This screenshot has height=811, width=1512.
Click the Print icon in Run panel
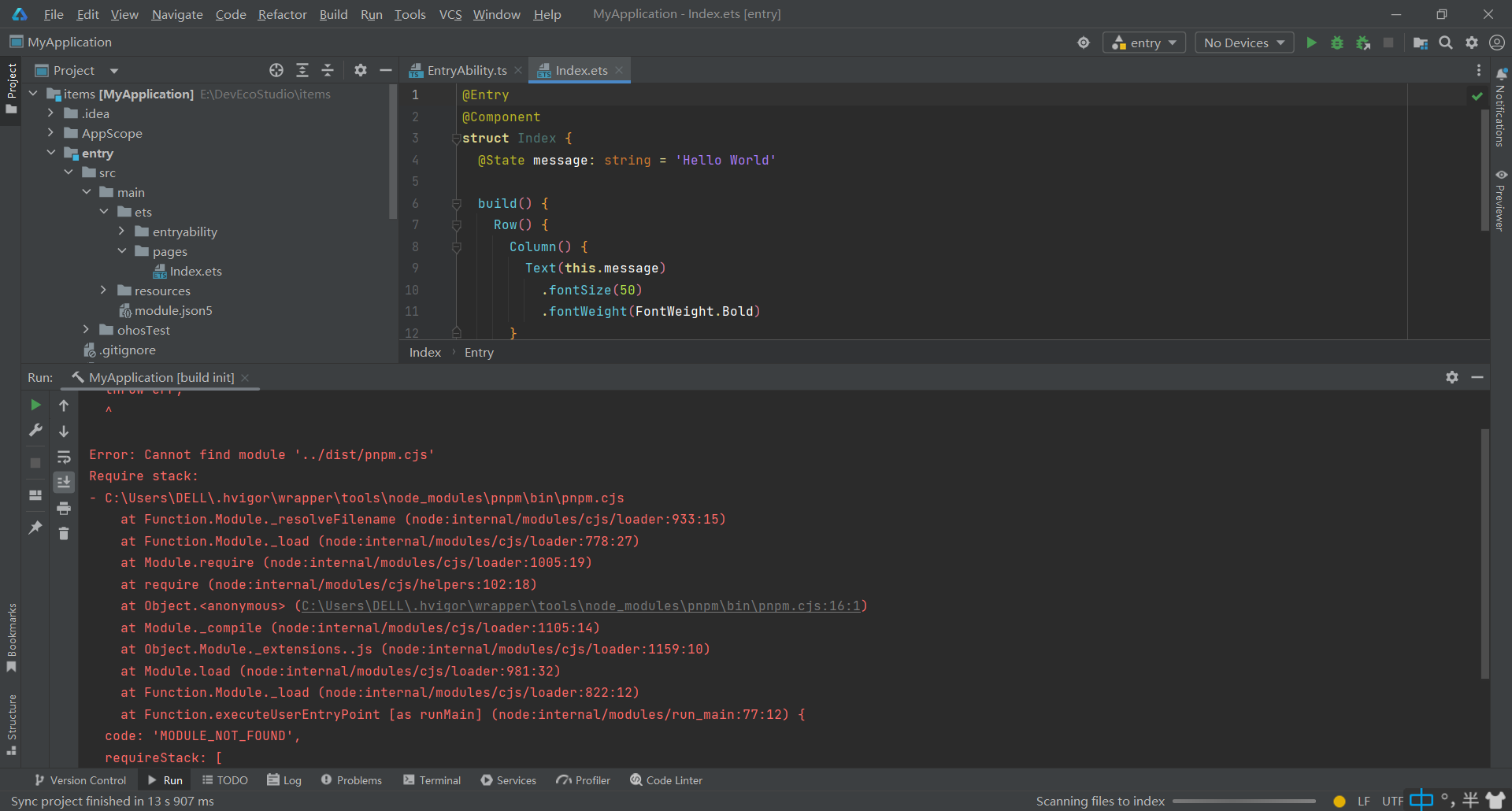tap(64, 508)
